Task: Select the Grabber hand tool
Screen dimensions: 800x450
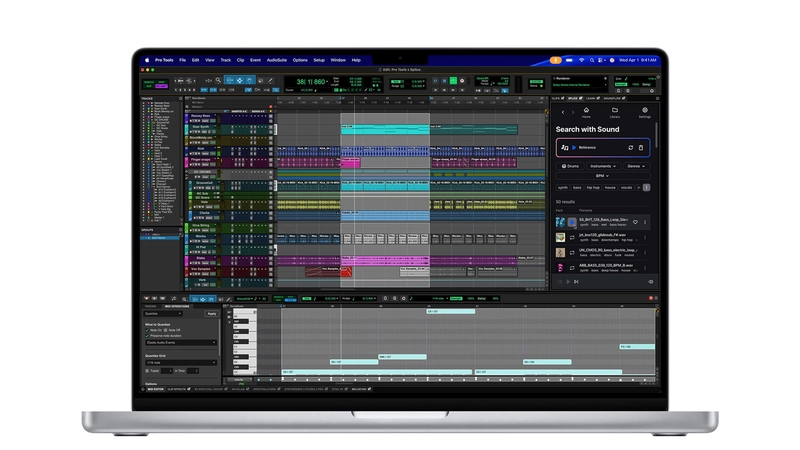Action: coord(250,81)
